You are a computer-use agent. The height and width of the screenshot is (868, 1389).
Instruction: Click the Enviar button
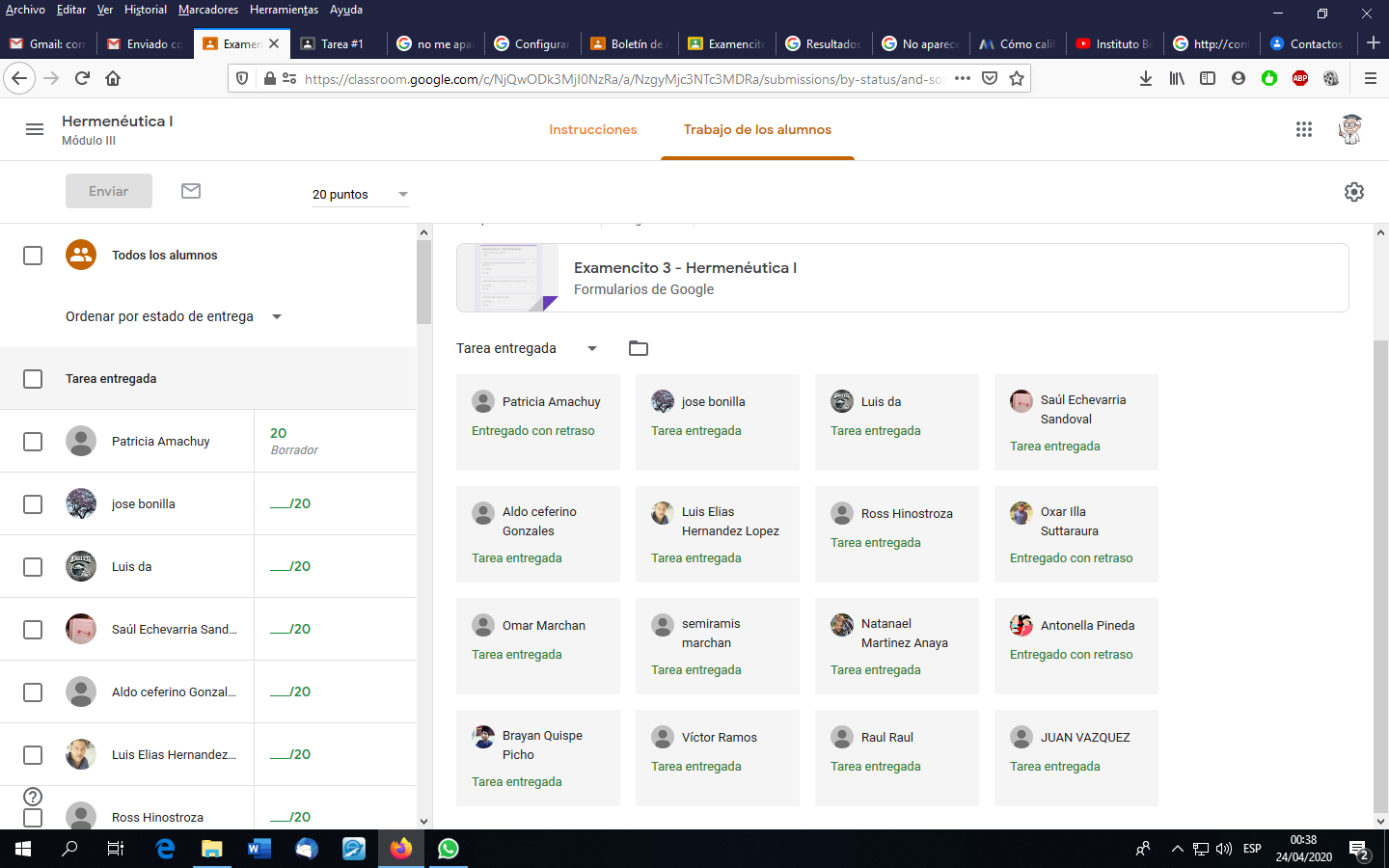click(108, 191)
